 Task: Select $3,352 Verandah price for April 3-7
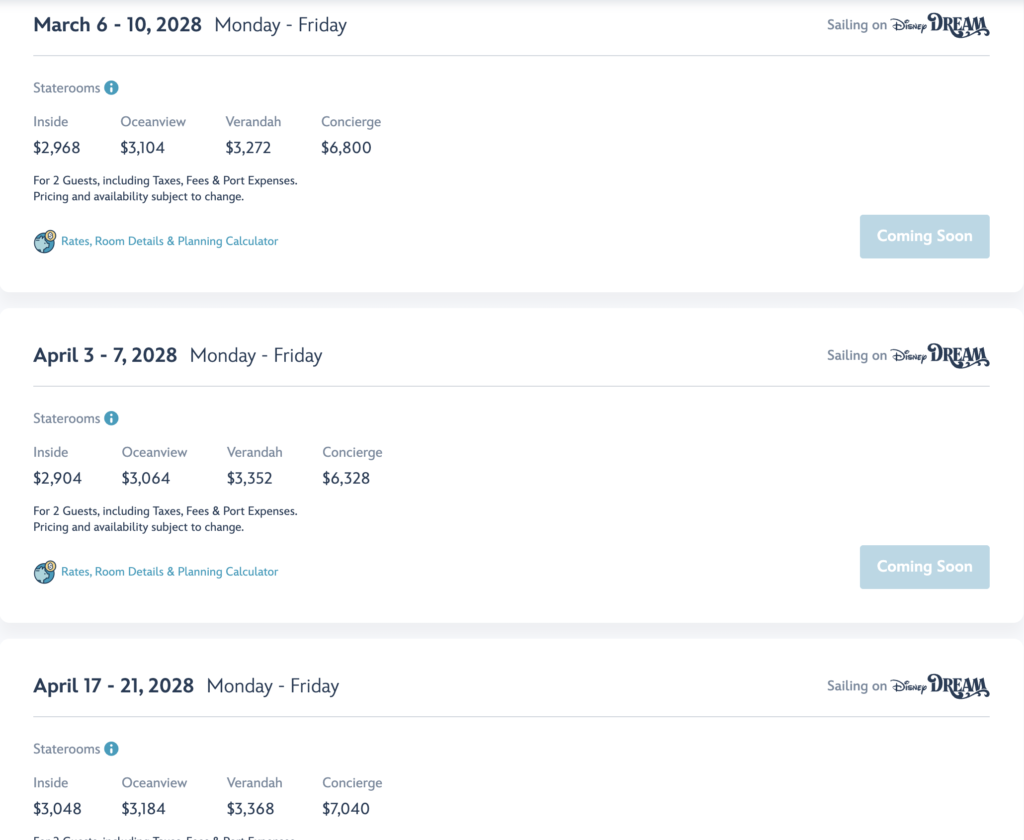click(249, 478)
